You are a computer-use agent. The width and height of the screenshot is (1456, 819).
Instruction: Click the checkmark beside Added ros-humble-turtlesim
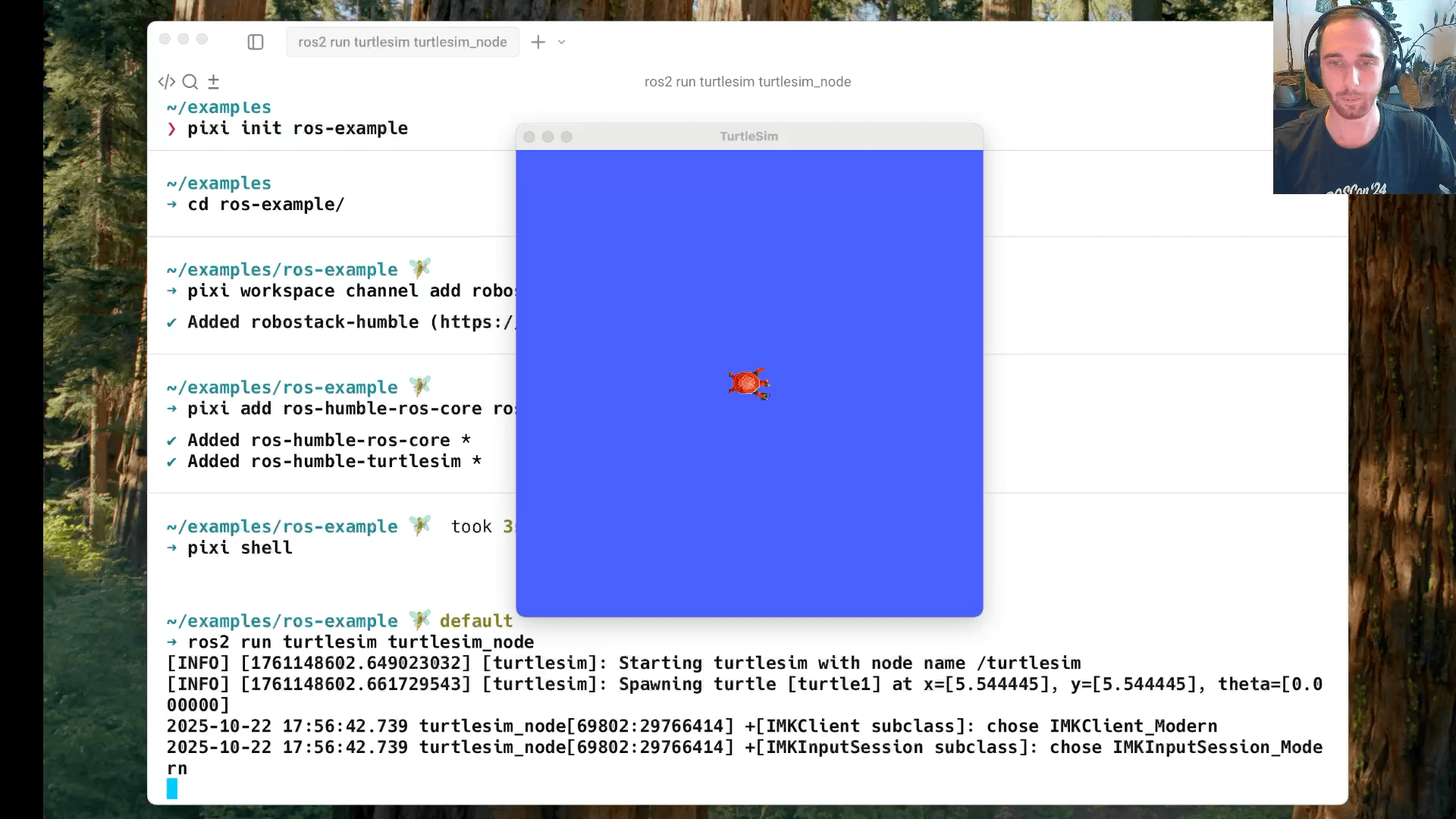click(x=171, y=462)
